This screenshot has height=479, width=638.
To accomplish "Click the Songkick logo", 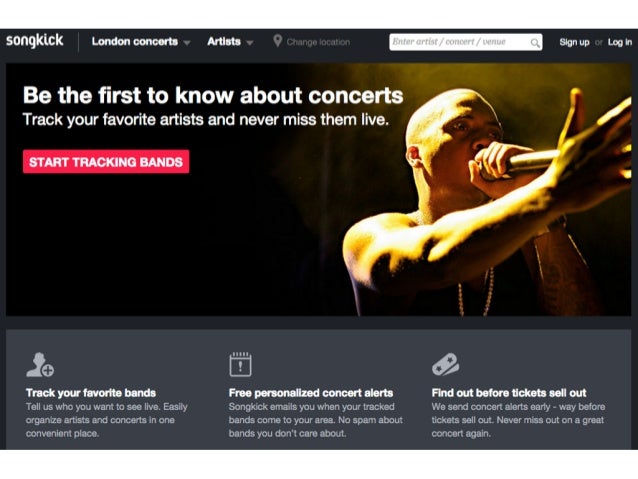I will pos(35,41).
